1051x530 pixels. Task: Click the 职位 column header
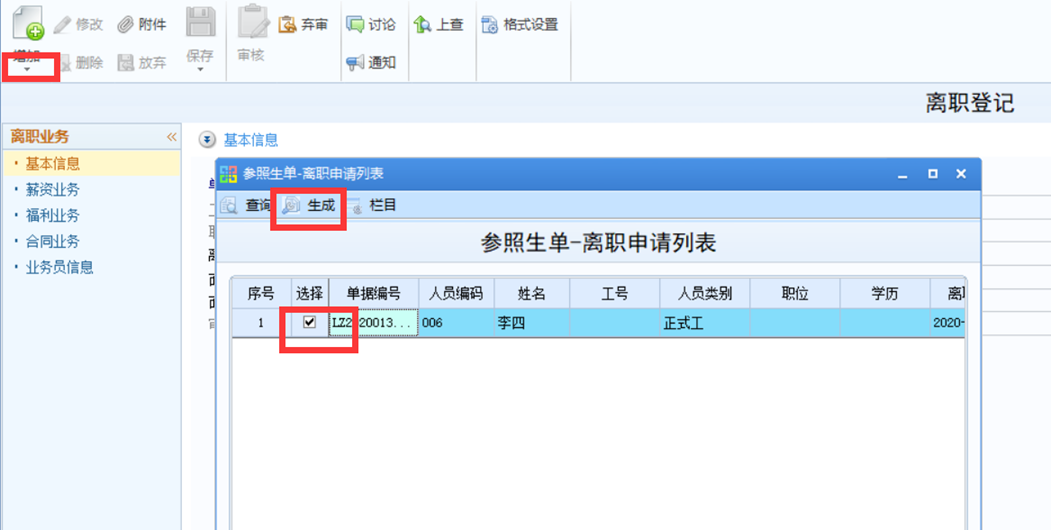click(795, 293)
